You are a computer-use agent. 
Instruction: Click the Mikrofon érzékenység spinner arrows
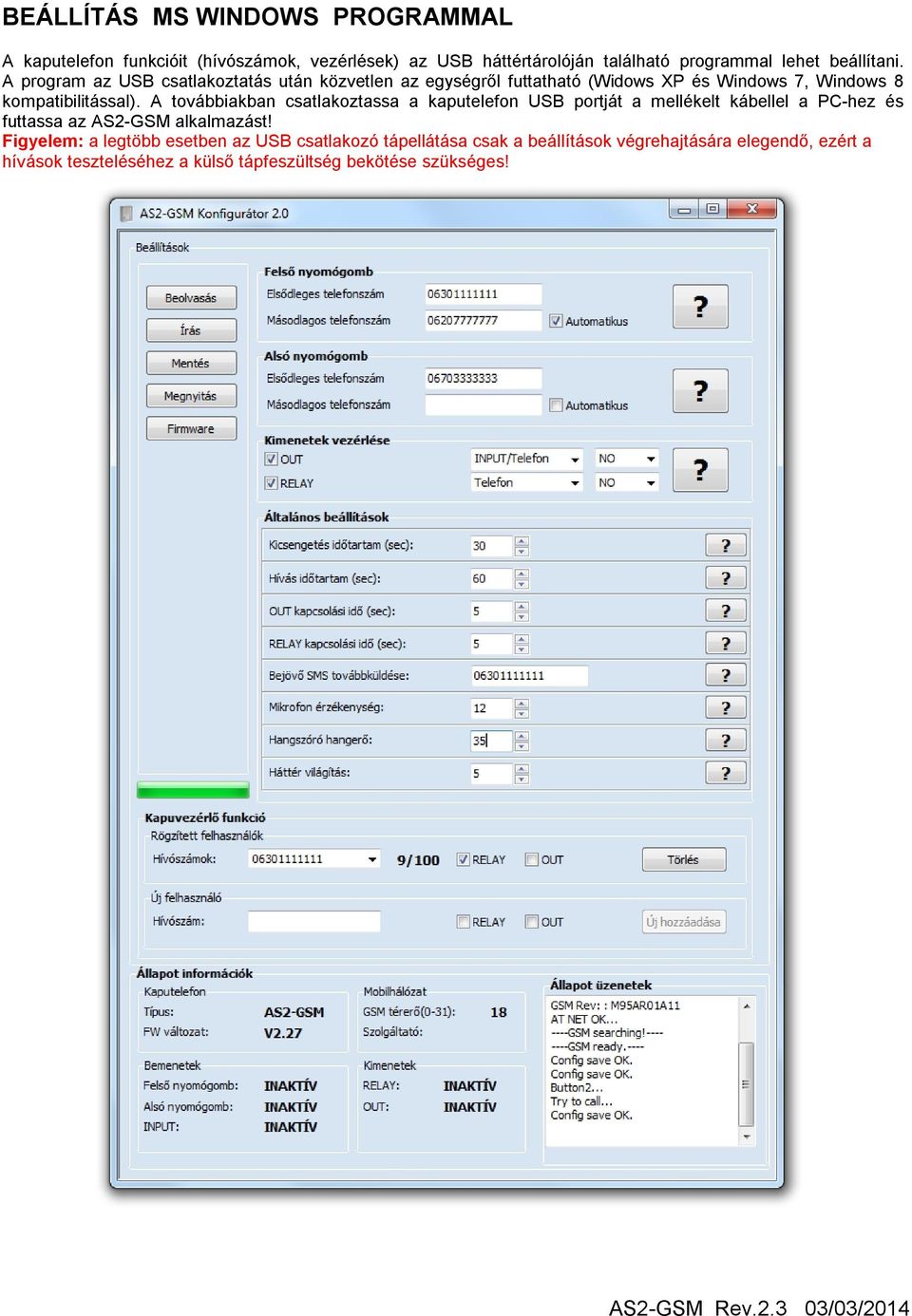point(522,708)
